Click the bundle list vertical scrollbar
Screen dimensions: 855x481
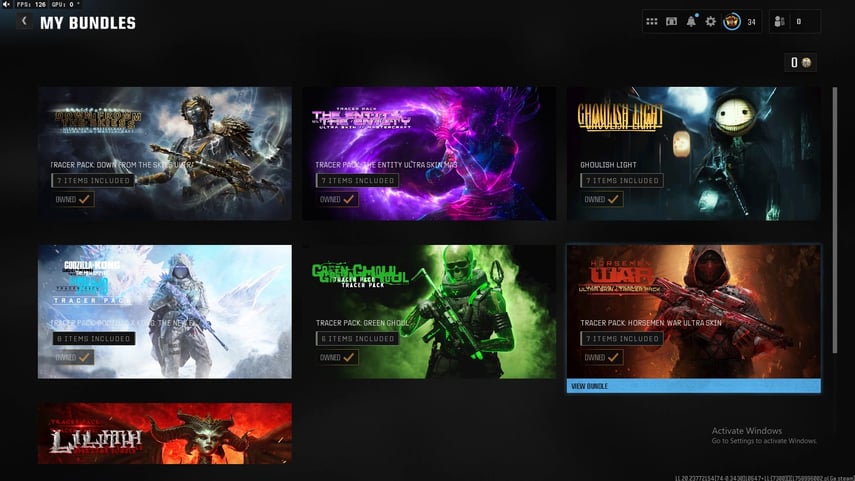pyautogui.click(x=835, y=220)
